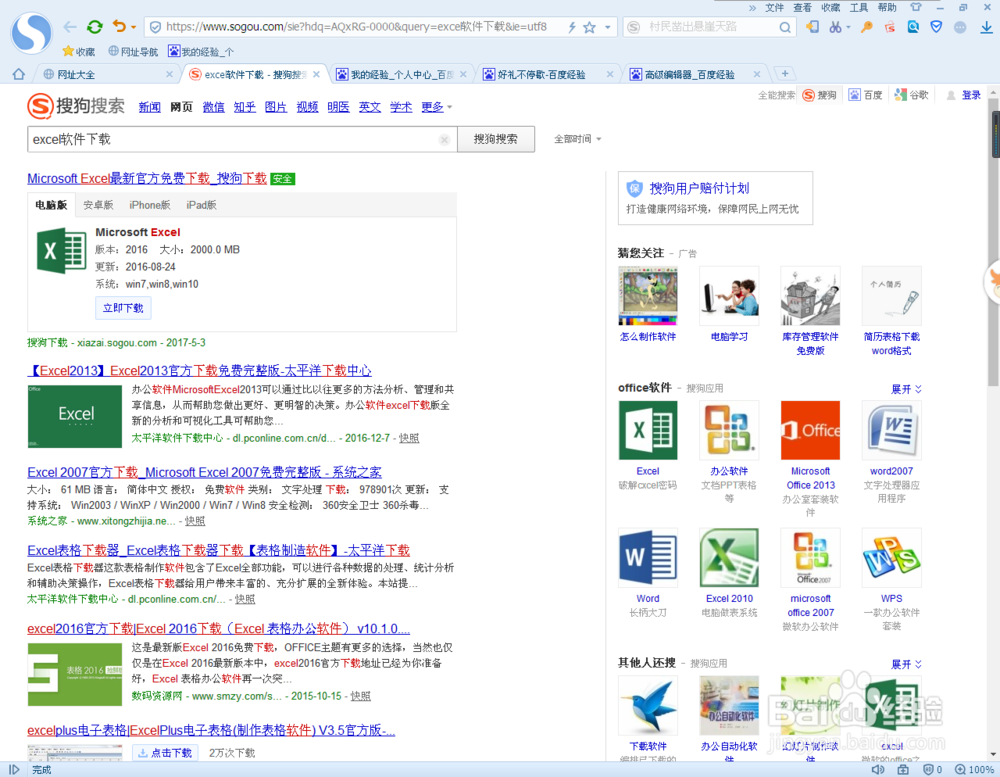
Task: Click the word2007 app icon
Action: coord(892,430)
